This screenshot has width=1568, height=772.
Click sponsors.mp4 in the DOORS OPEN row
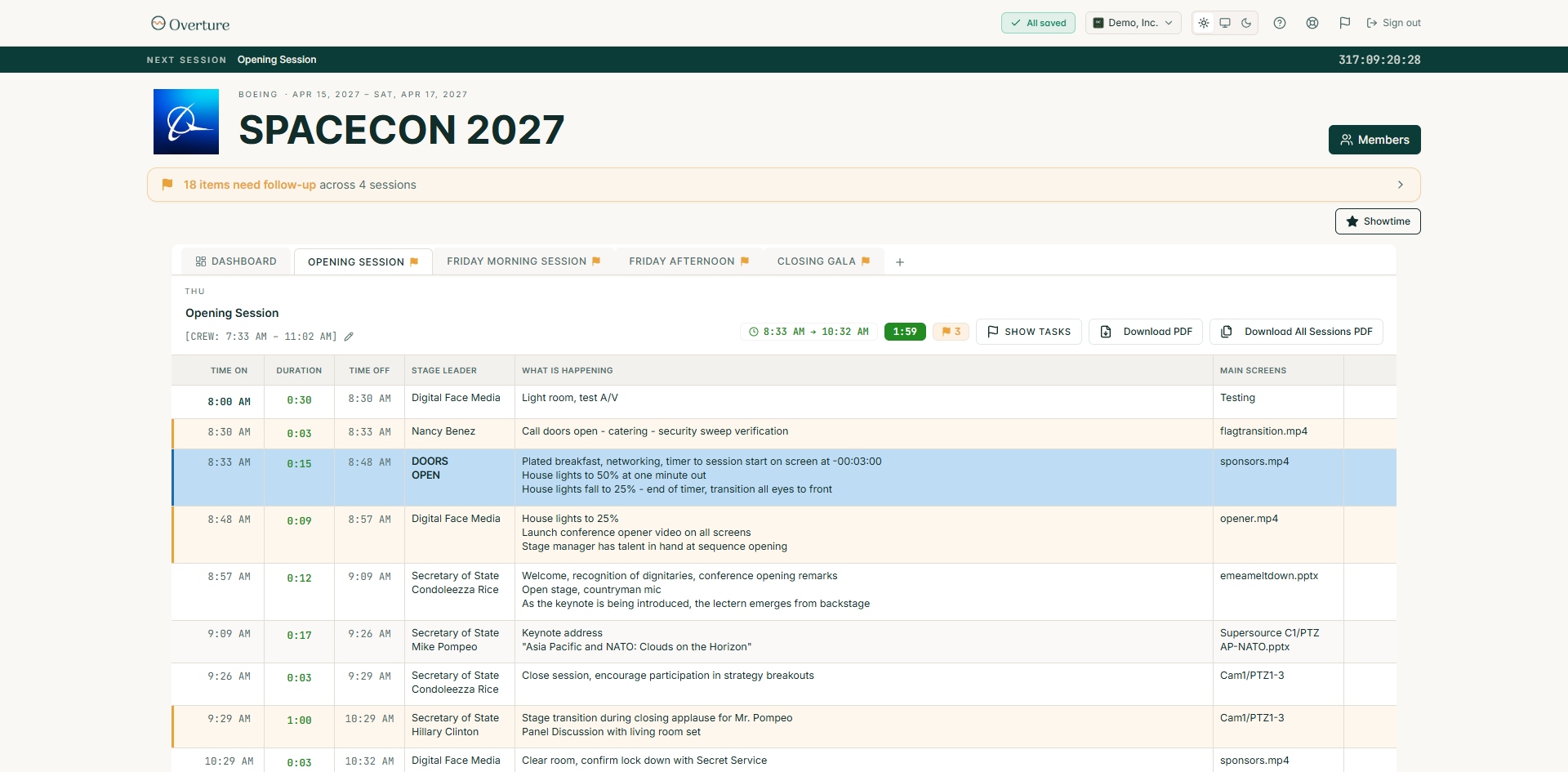pos(1278,478)
